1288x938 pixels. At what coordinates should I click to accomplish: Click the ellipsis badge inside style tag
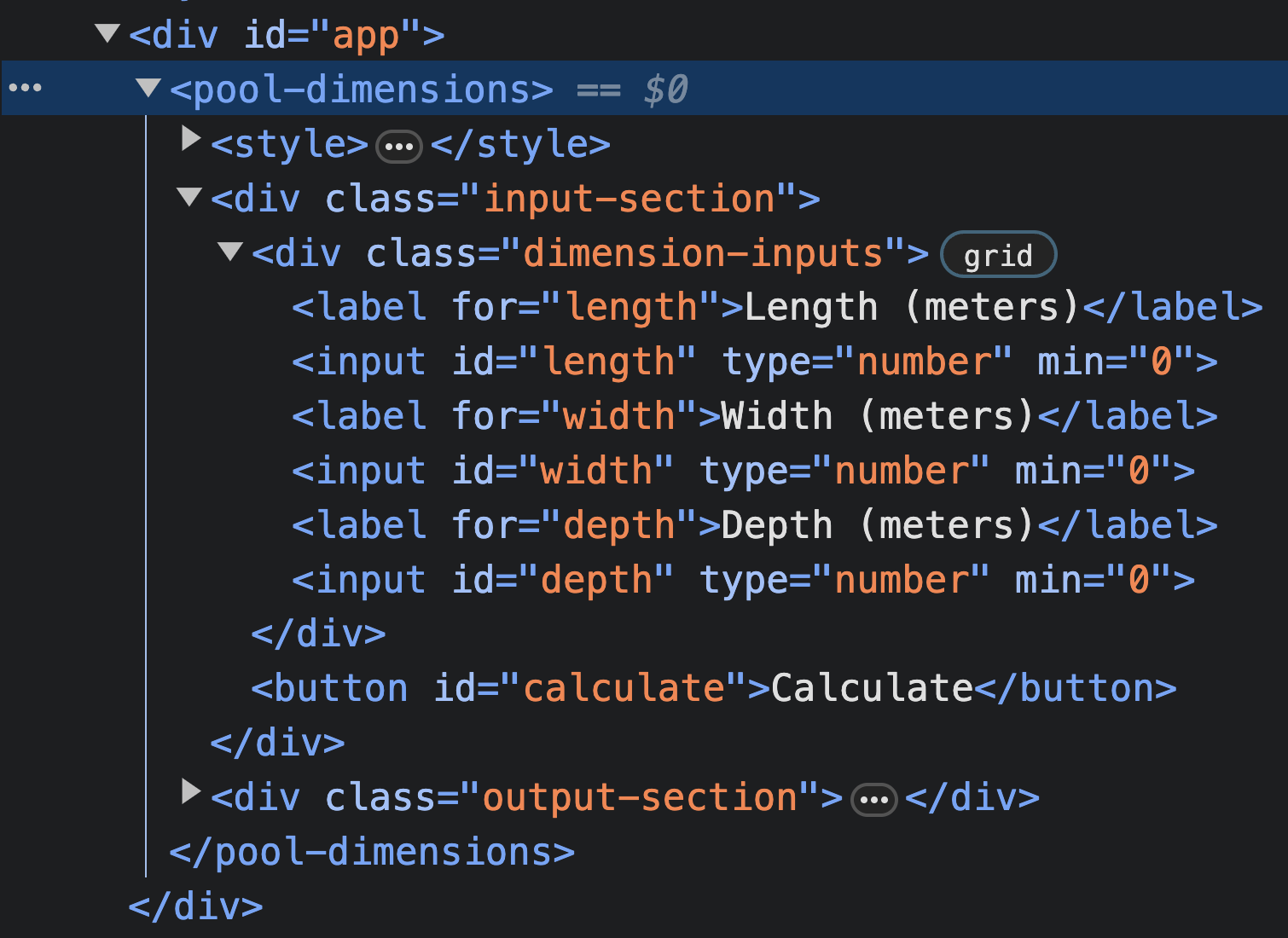399,147
